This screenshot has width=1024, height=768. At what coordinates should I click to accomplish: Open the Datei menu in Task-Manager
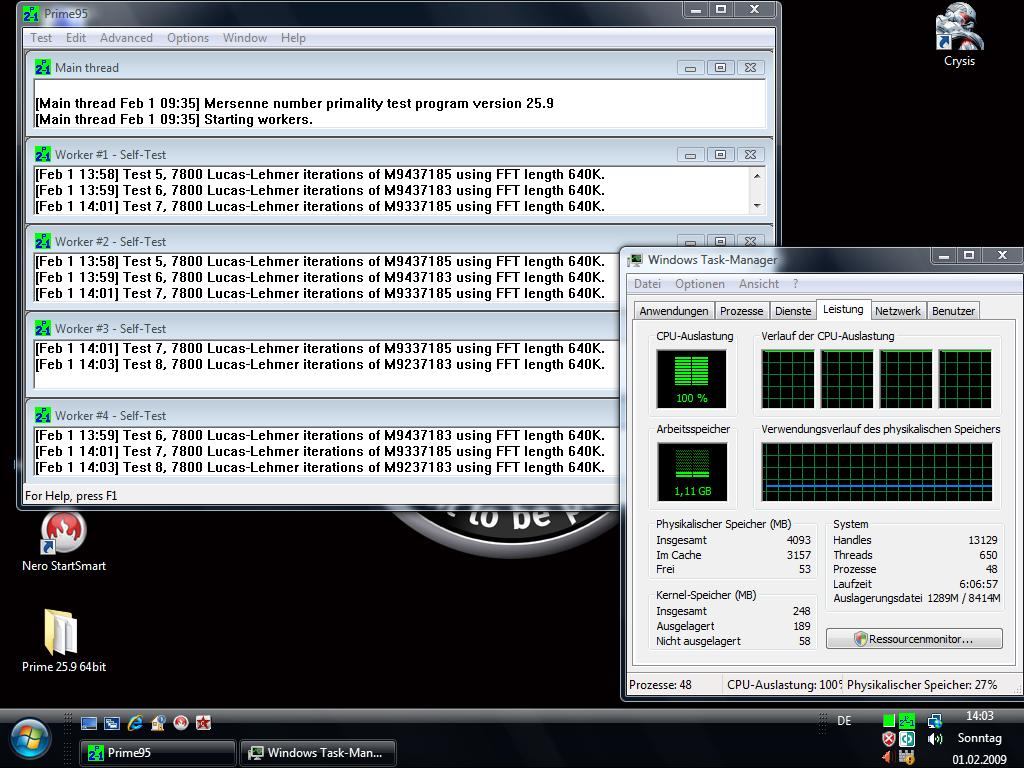647,284
